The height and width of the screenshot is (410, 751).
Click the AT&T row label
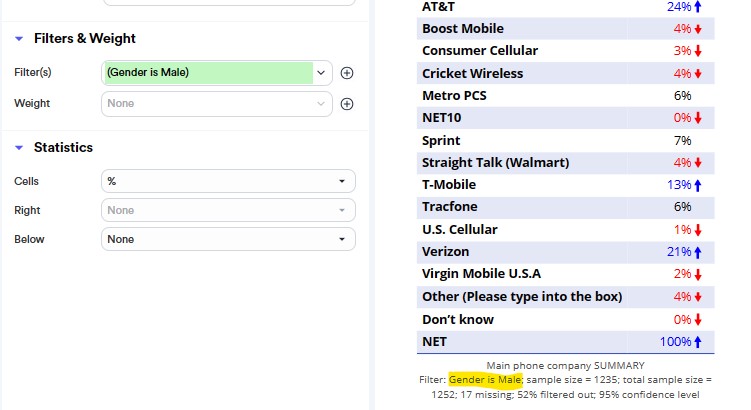[x=438, y=7]
